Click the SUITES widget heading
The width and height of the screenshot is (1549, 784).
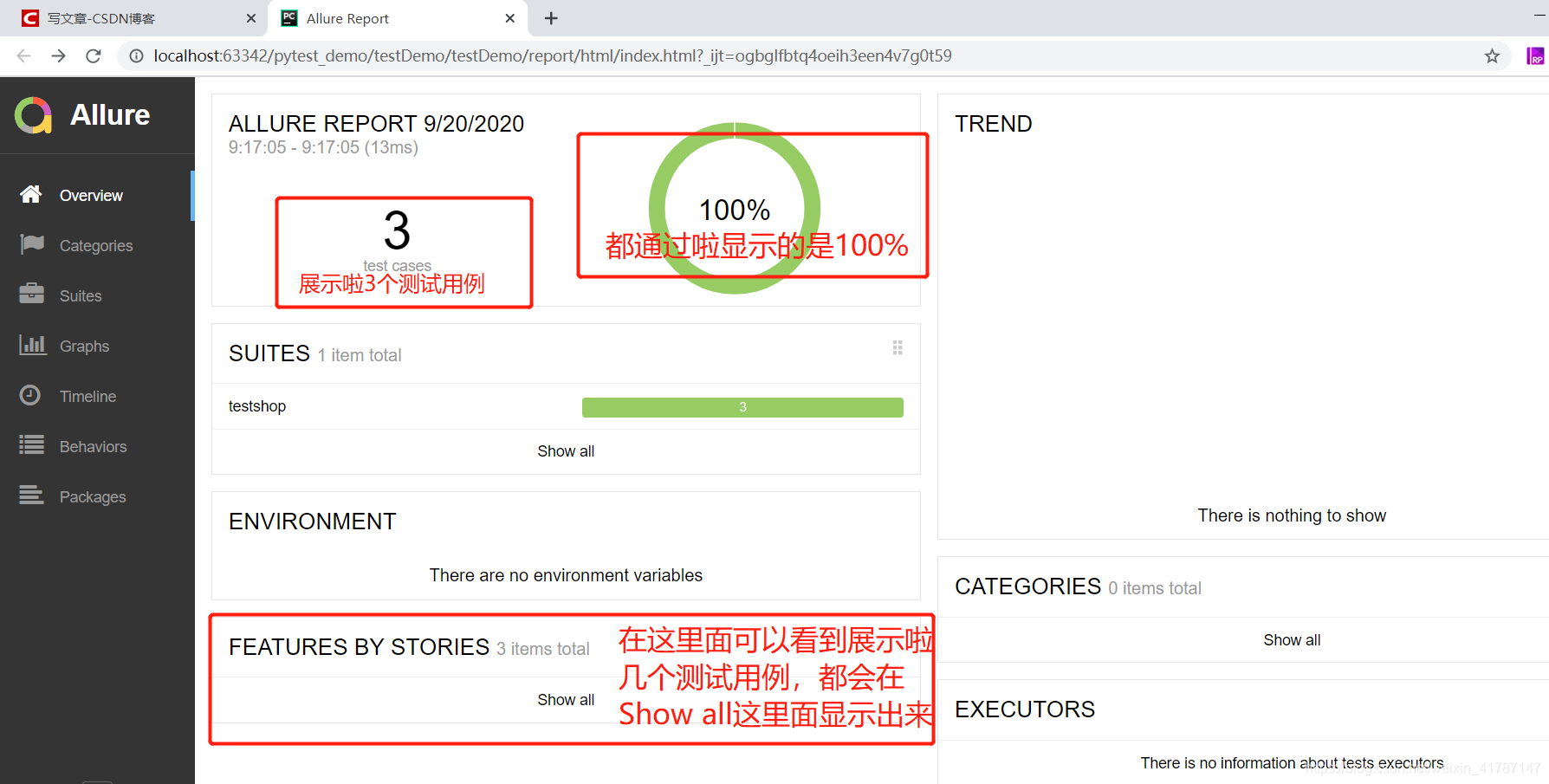269,353
